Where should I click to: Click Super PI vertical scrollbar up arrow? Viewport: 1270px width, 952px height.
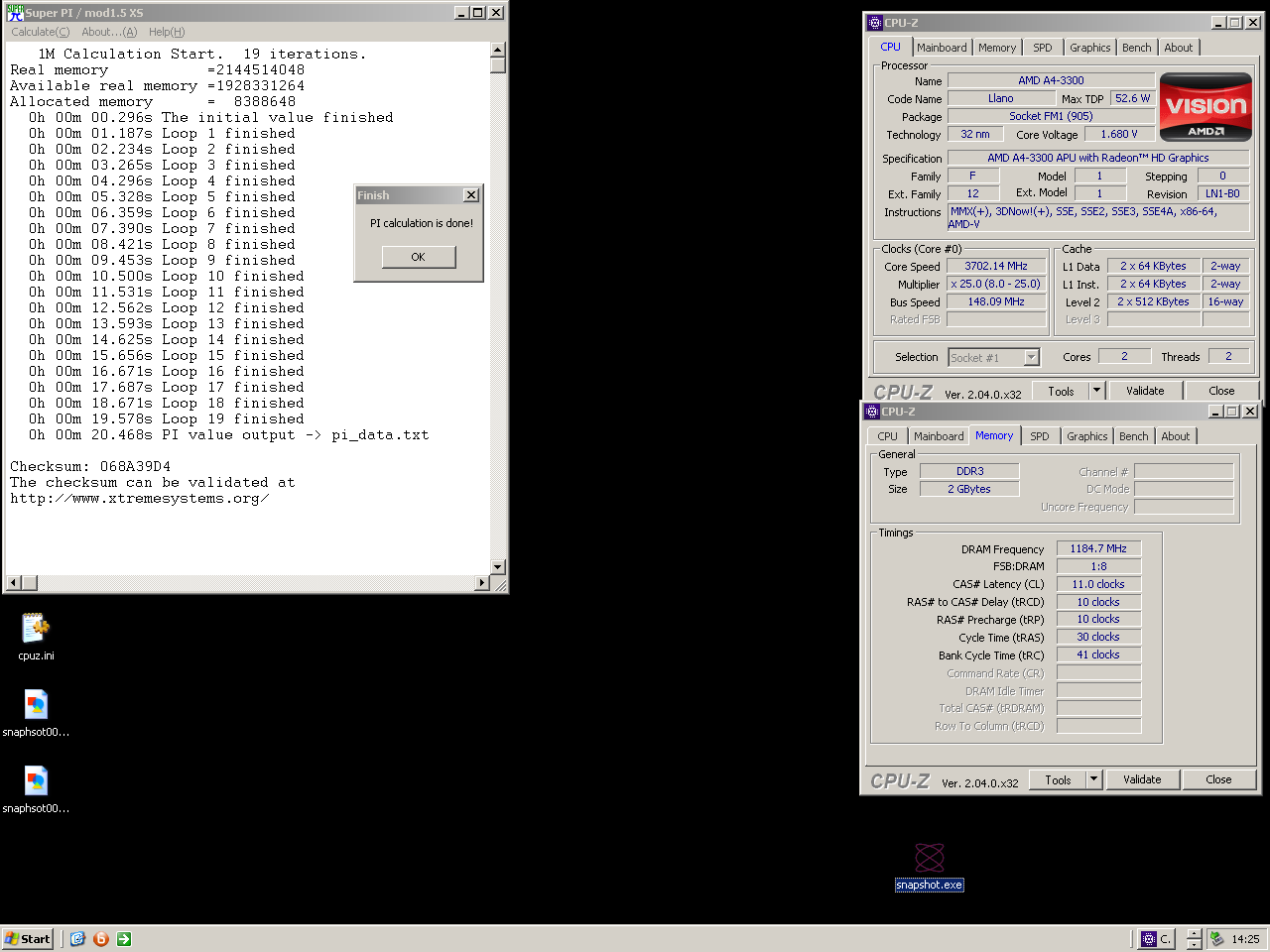click(498, 50)
